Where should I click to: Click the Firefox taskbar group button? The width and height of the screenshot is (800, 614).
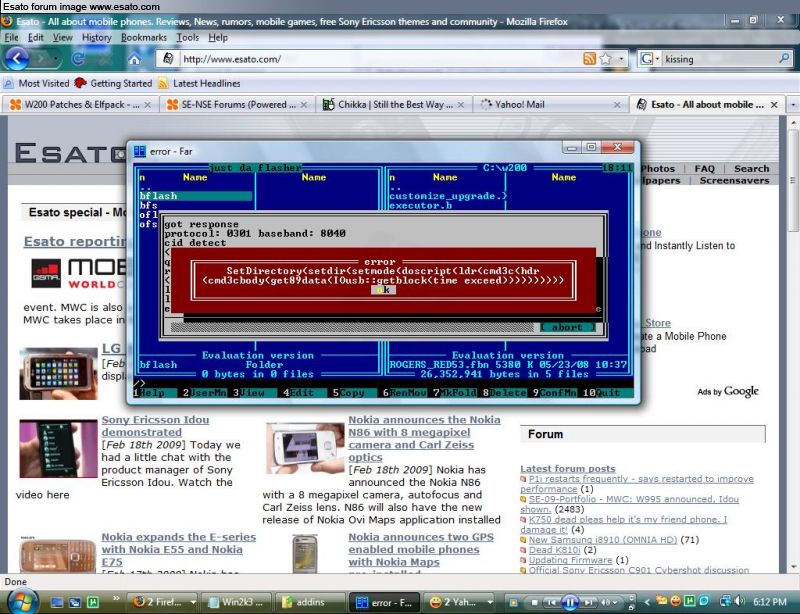[163, 602]
